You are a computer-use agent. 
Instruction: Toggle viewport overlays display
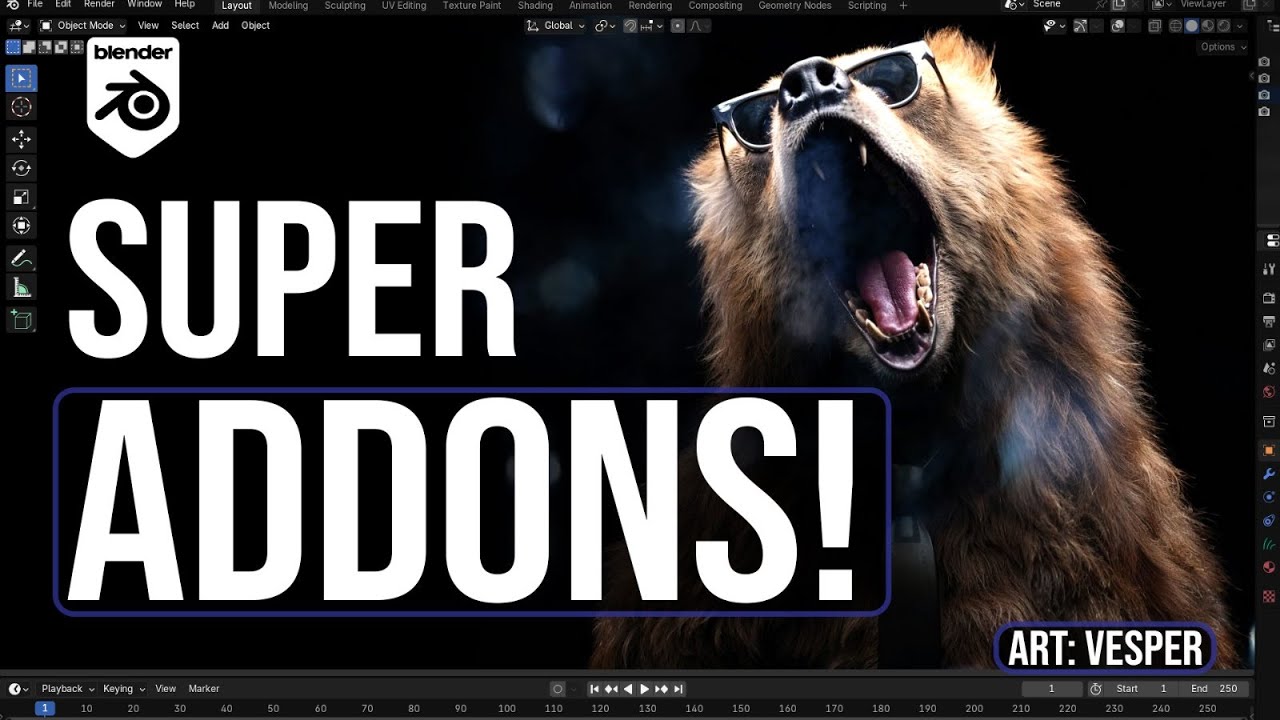1119,26
